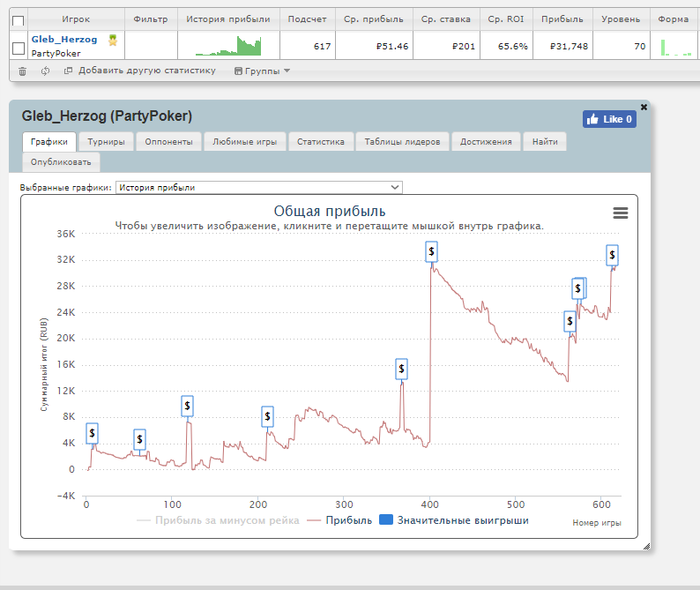Close the Gleb_Herzog panel with X
This screenshot has height=590, width=700.
pos(644,107)
